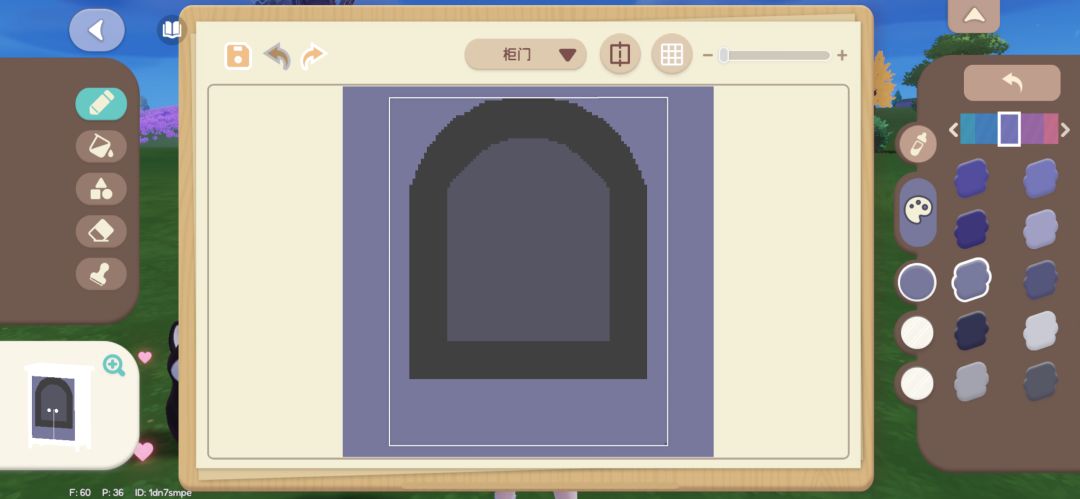Select the blue hue in hue strip
Image resolution: width=1080 pixels, height=499 pixels.
pyautogui.click(x=986, y=129)
